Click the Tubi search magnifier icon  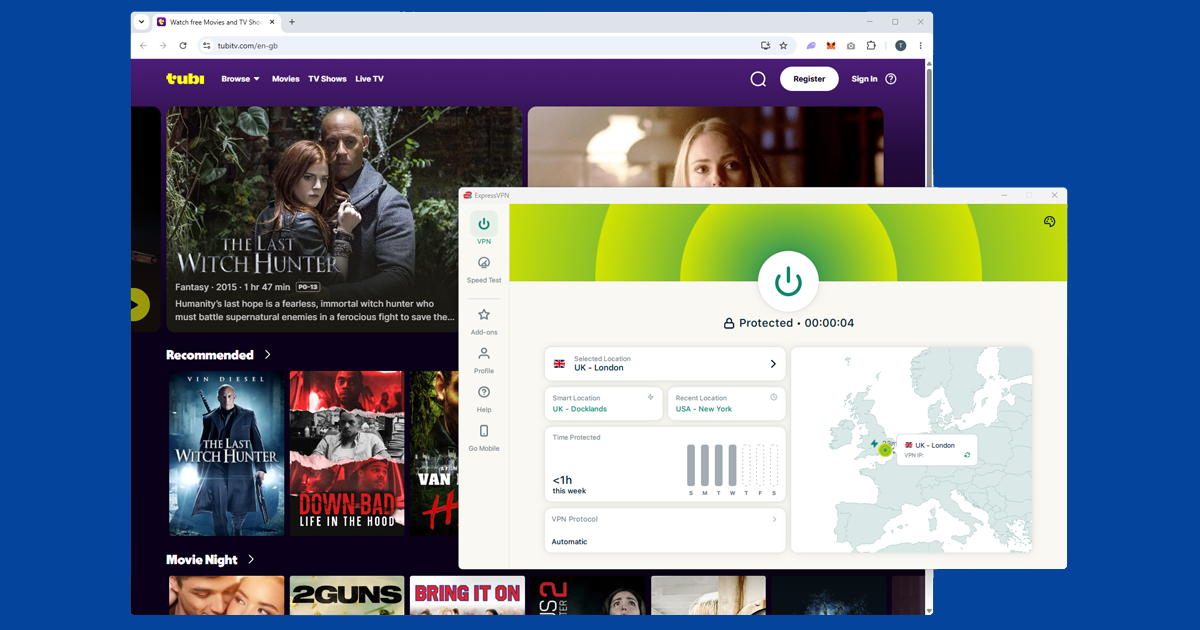758,79
